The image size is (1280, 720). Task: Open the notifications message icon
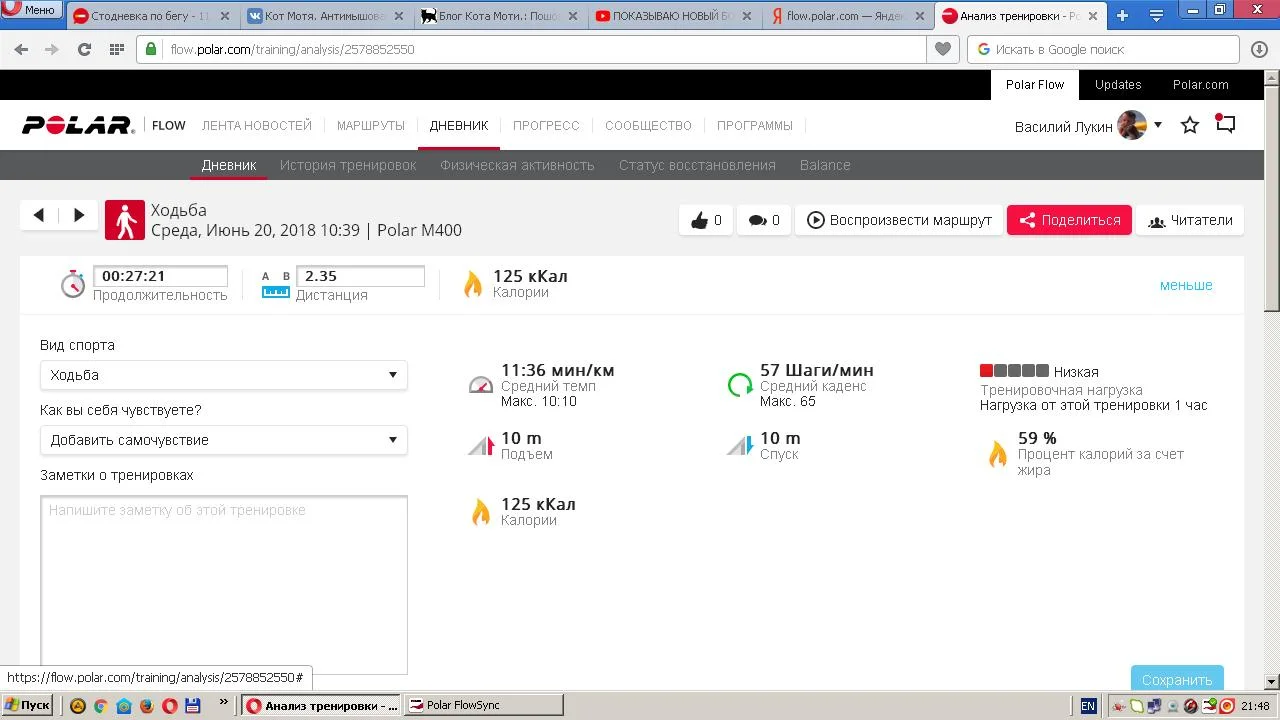tap(1225, 124)
